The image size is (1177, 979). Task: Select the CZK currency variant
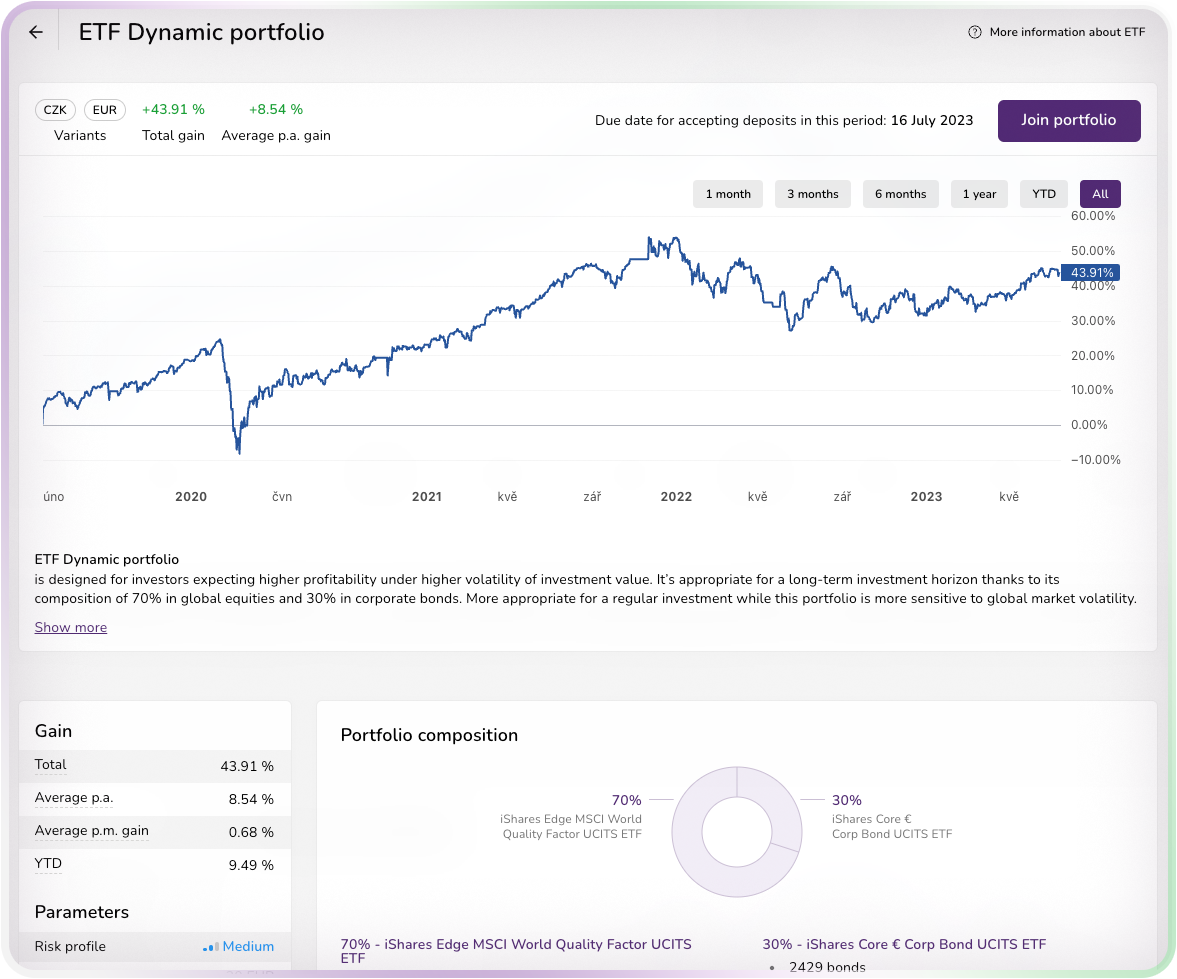pyautogui.click(x=55, y=110)
